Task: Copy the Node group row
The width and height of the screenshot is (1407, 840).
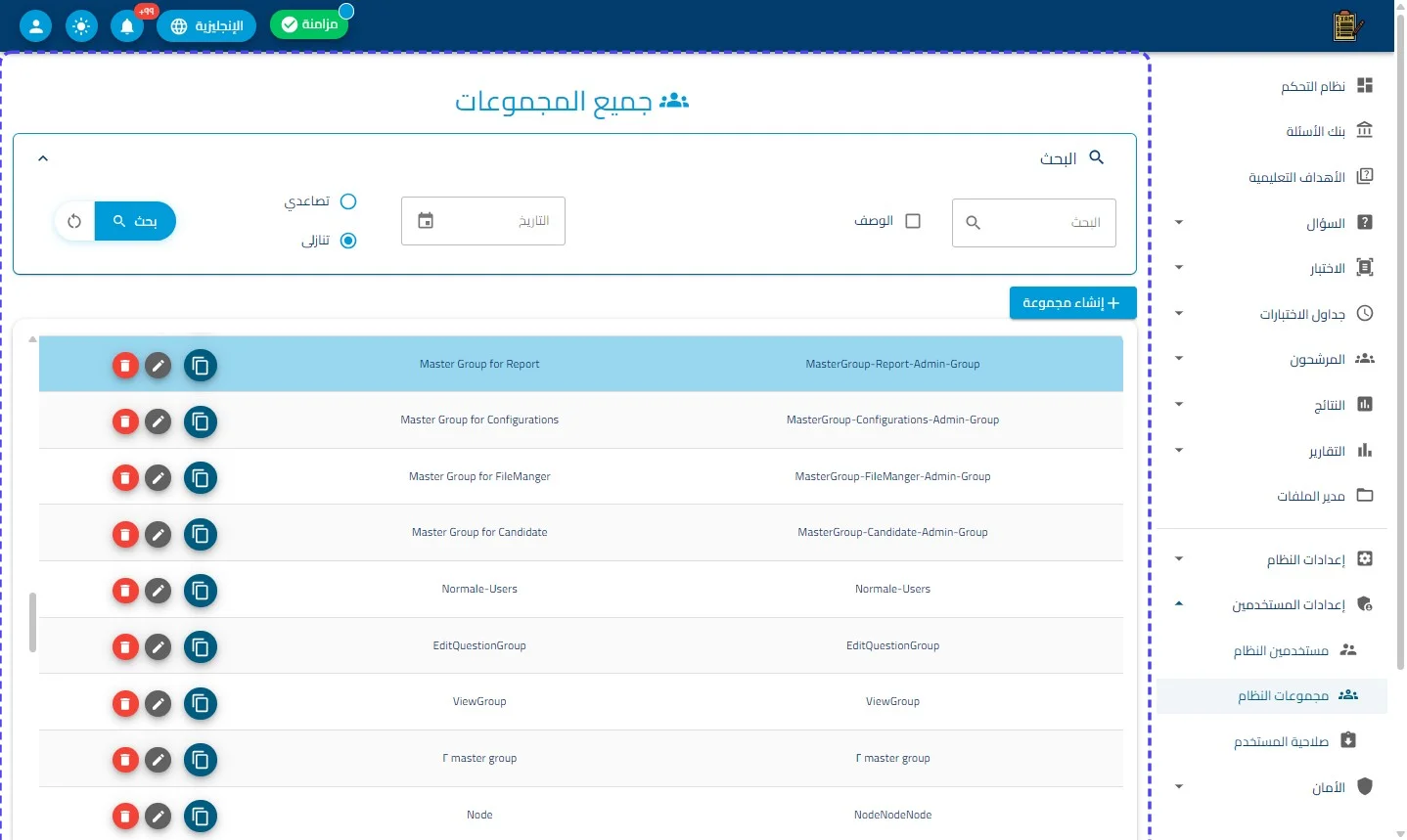Action: [x=201, y=817]
